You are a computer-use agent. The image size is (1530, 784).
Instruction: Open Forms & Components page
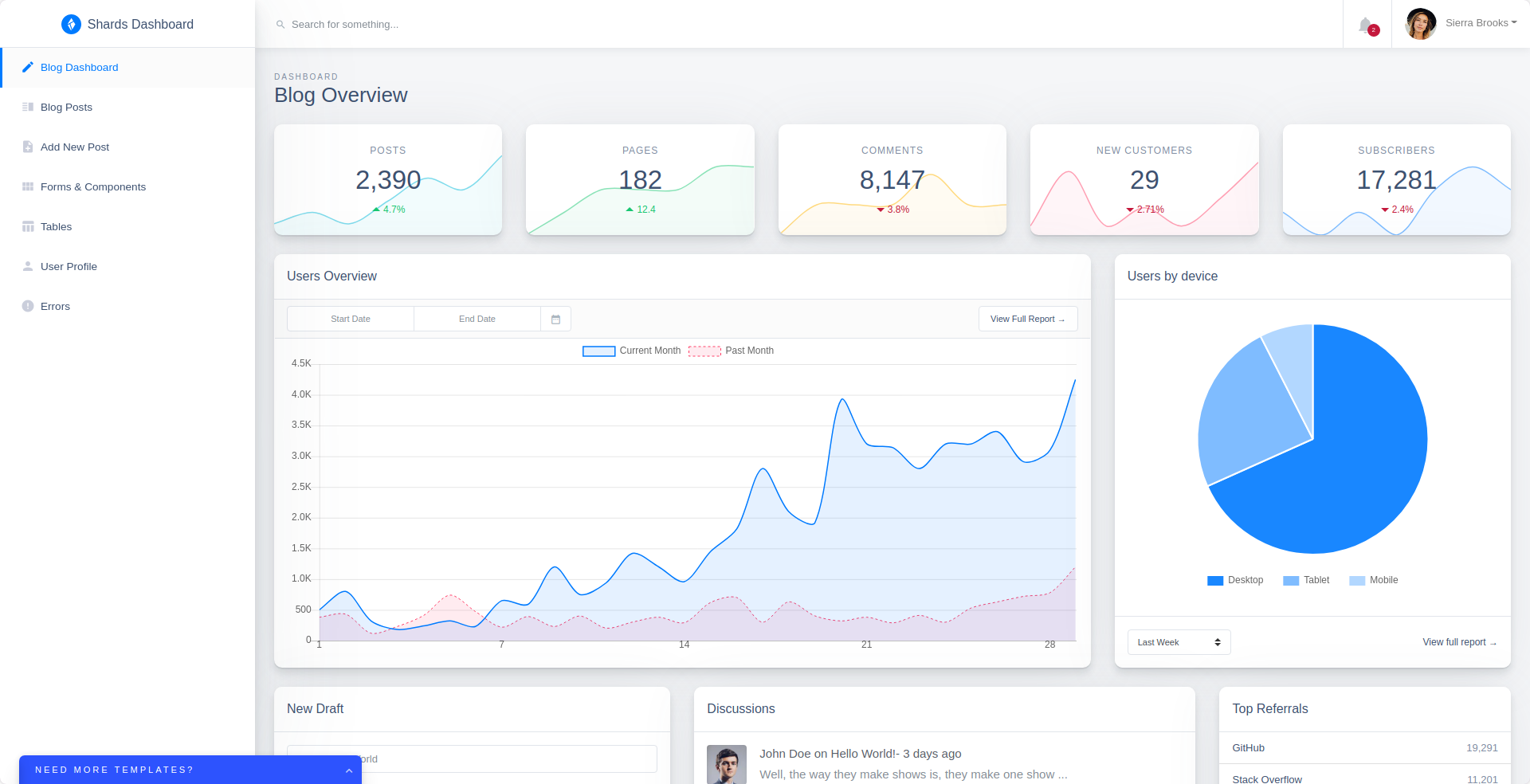127,186
